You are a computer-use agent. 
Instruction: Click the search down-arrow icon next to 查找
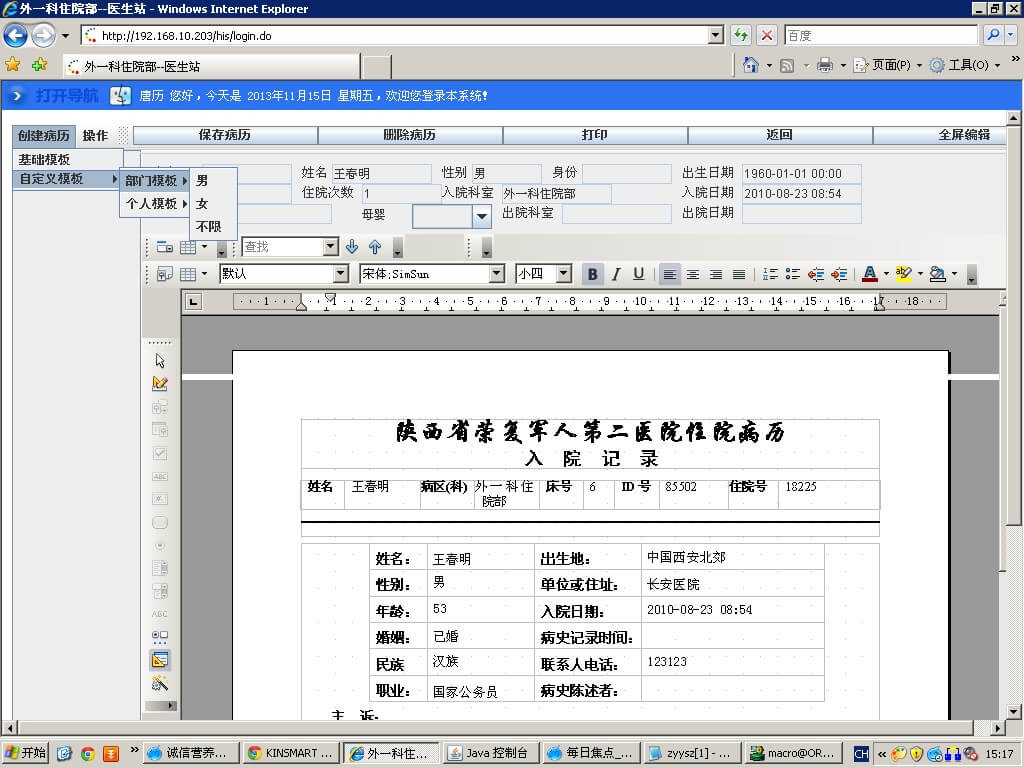pyautogui.click(x=352, y=246)
